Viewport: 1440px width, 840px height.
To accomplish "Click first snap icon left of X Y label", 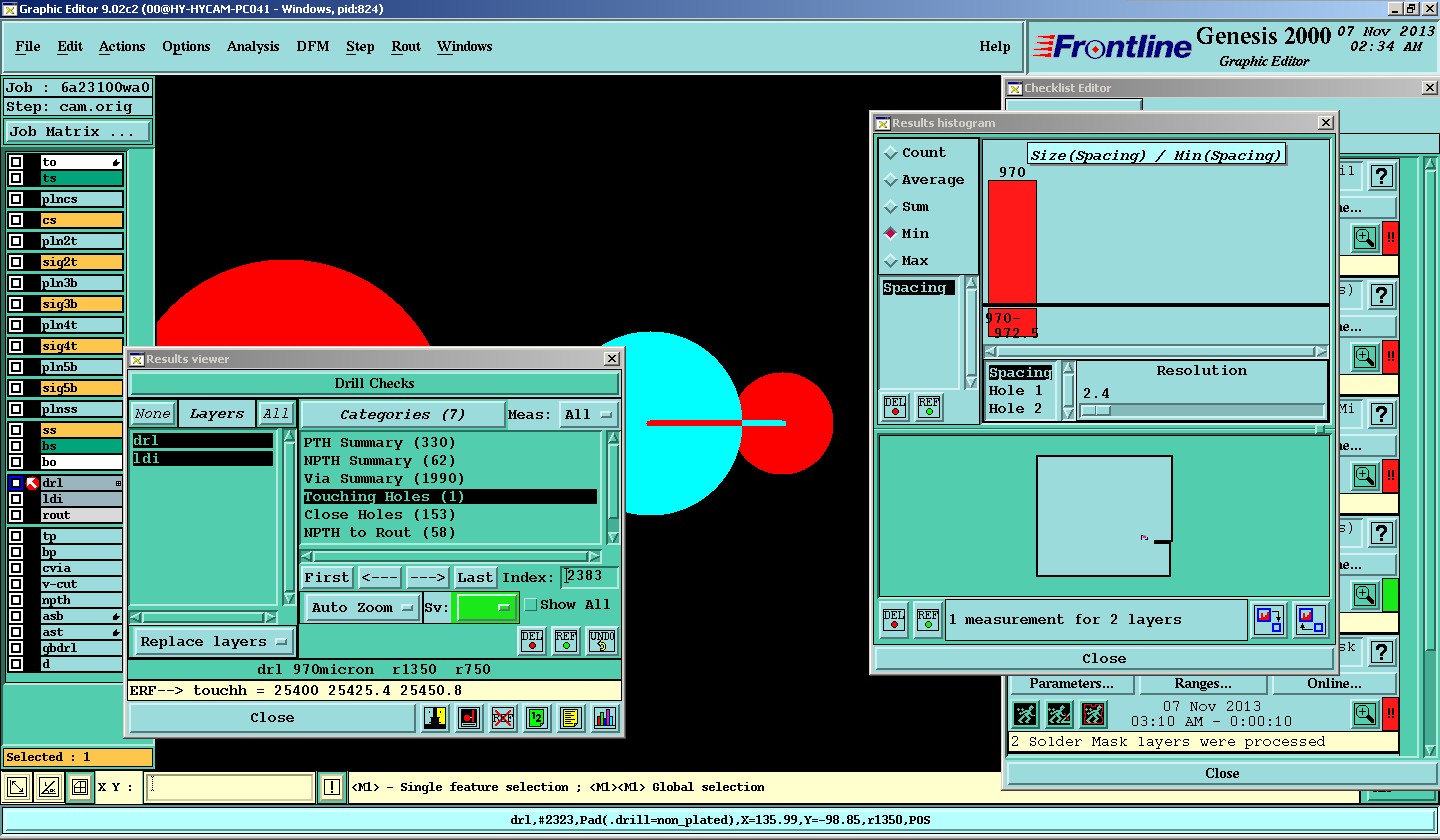I will tap(18, 788).
